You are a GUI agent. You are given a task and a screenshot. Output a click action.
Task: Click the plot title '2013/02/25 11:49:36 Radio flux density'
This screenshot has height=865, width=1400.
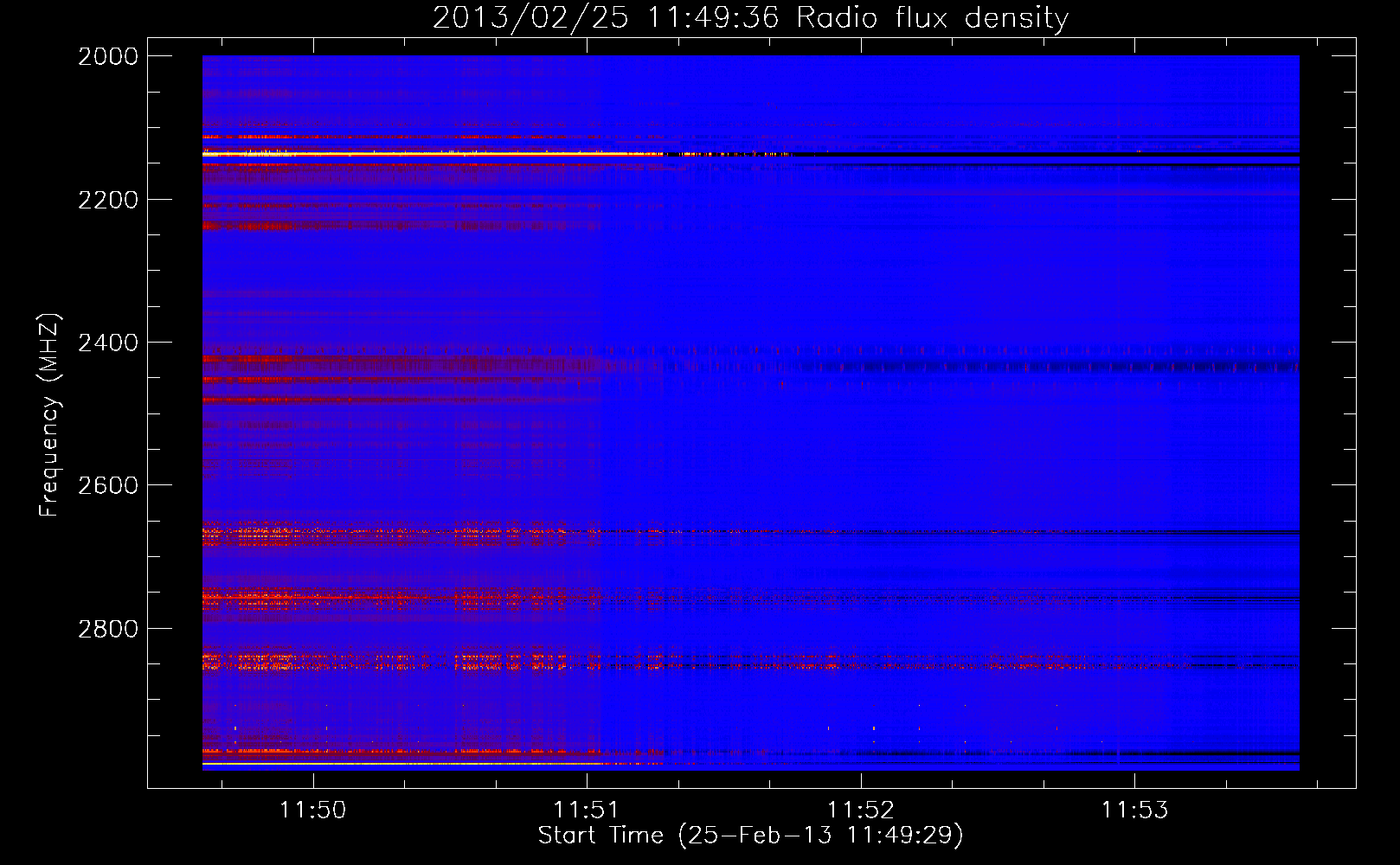tap(750, 17)
